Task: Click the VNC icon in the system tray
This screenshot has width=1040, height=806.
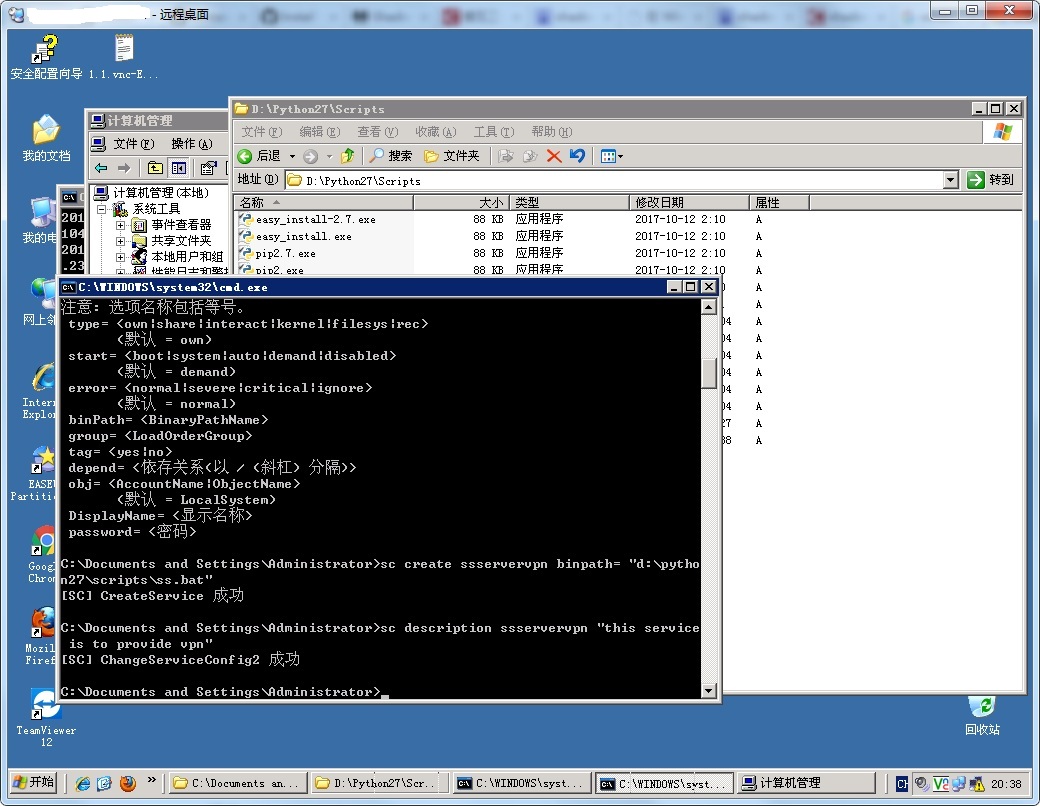Action: coord(941,784)
